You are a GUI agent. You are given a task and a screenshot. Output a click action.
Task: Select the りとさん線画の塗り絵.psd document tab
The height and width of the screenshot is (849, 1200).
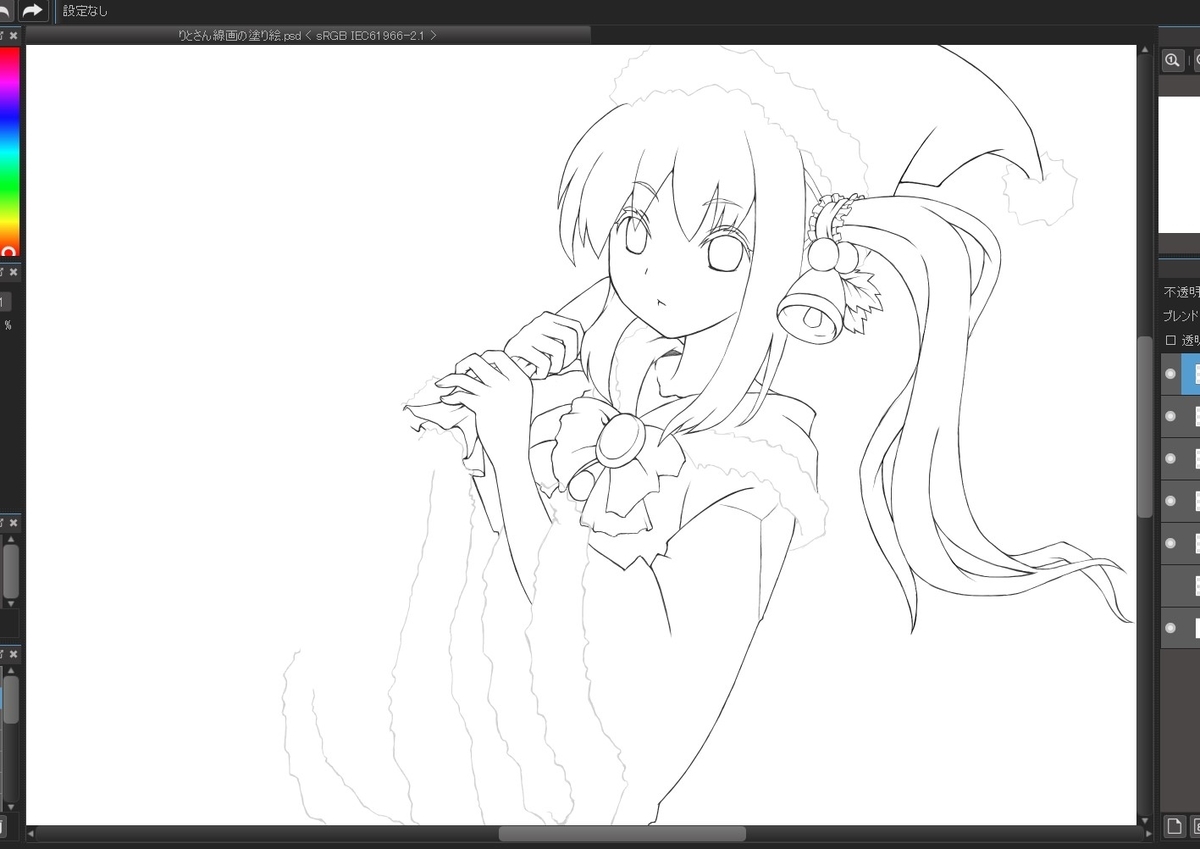click(x=307, y=35)
